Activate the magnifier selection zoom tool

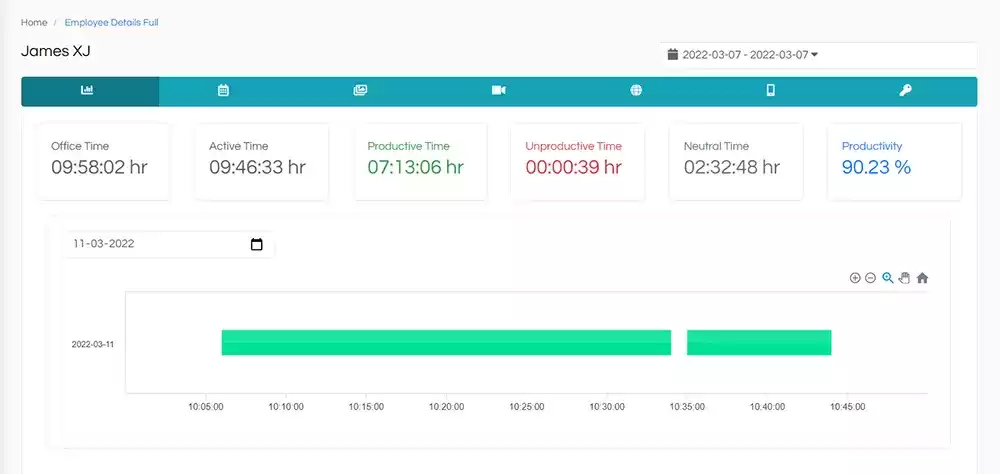[x=888, y=278]
